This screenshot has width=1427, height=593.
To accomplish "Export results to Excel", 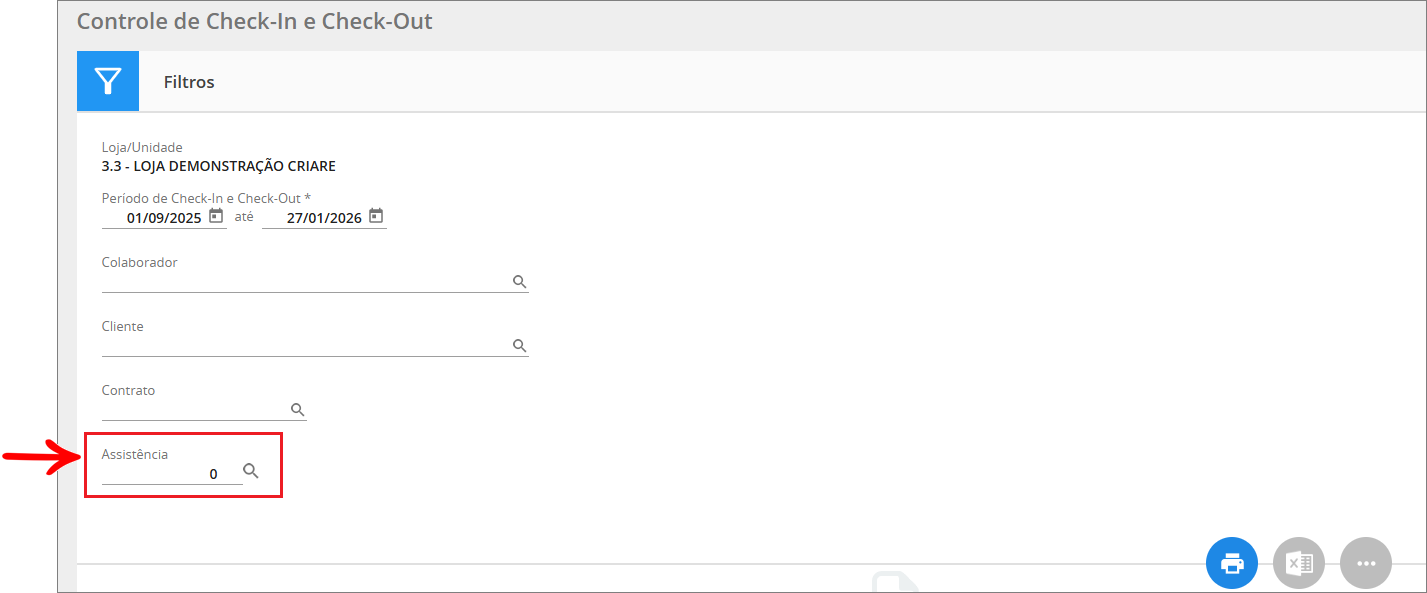I will click(x=1299, y=564).
